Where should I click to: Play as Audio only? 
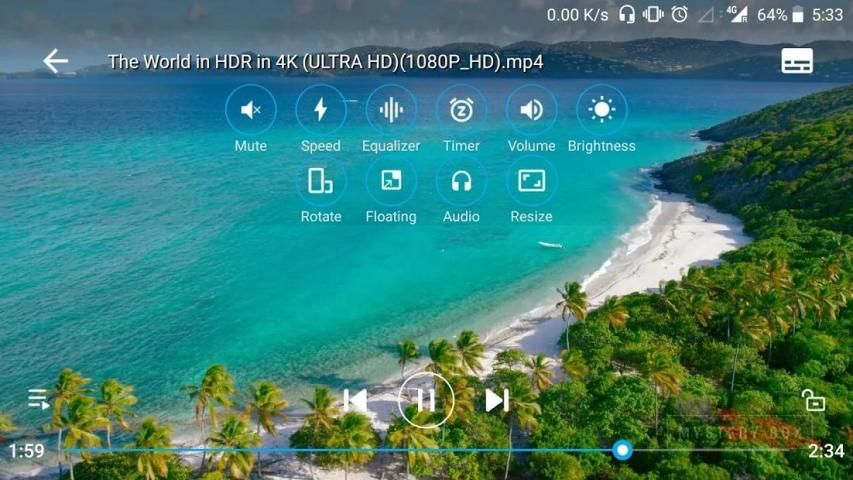(461, 181)
